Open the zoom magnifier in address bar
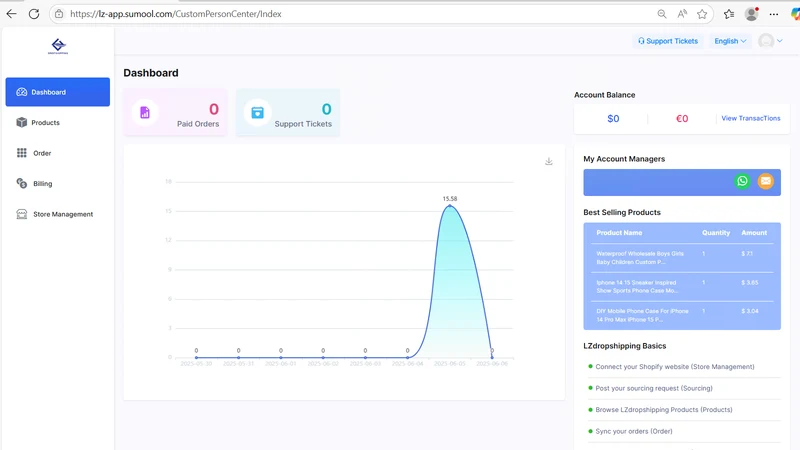The width and height of the screenshot is (800, 450). coord(662,14)
